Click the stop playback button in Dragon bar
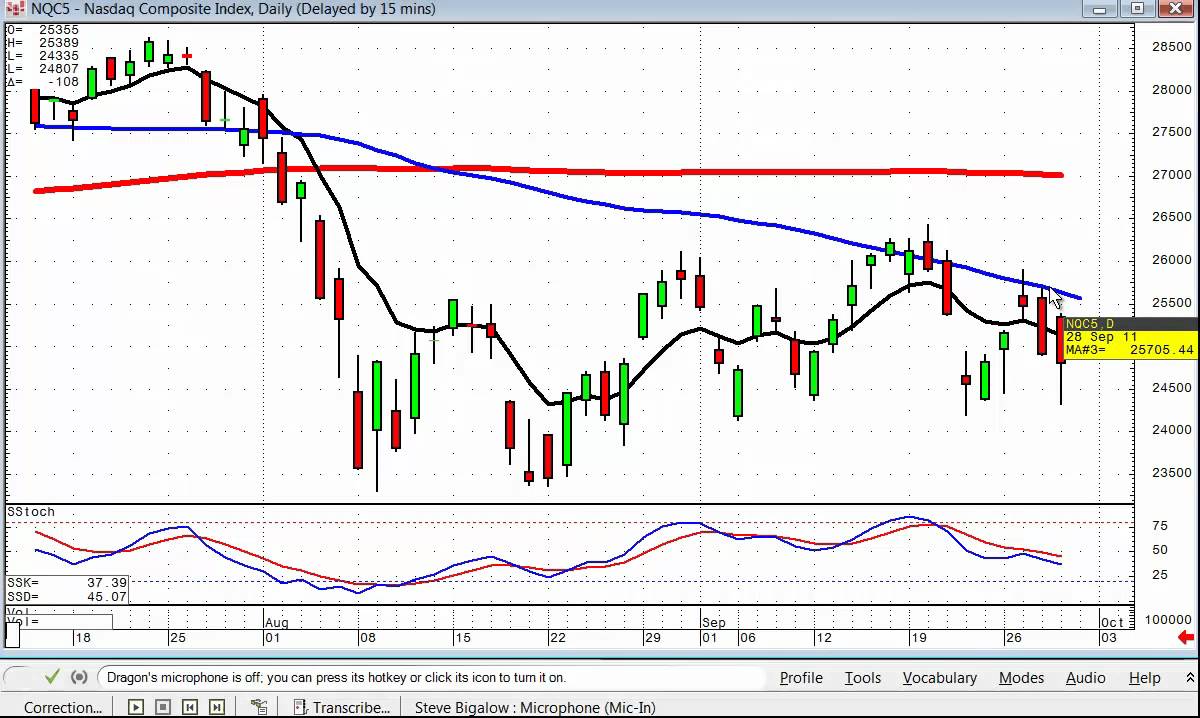 click(163, 707)
